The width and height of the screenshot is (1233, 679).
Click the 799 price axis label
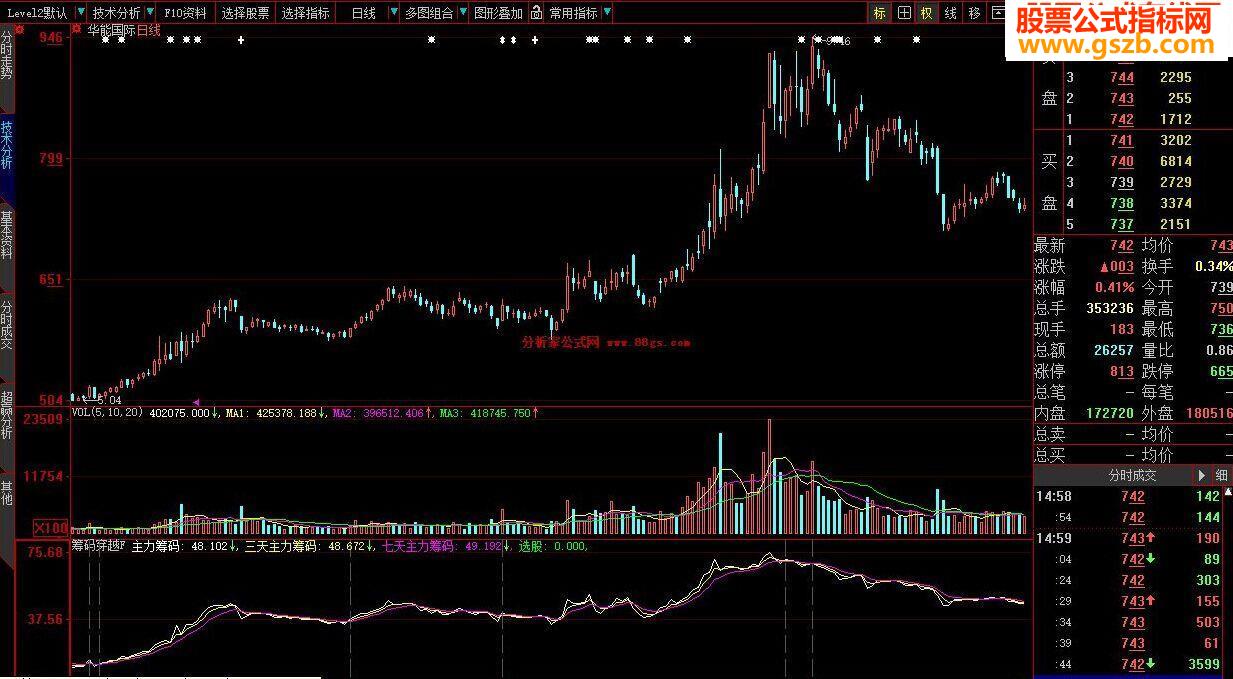pos(51,158)
